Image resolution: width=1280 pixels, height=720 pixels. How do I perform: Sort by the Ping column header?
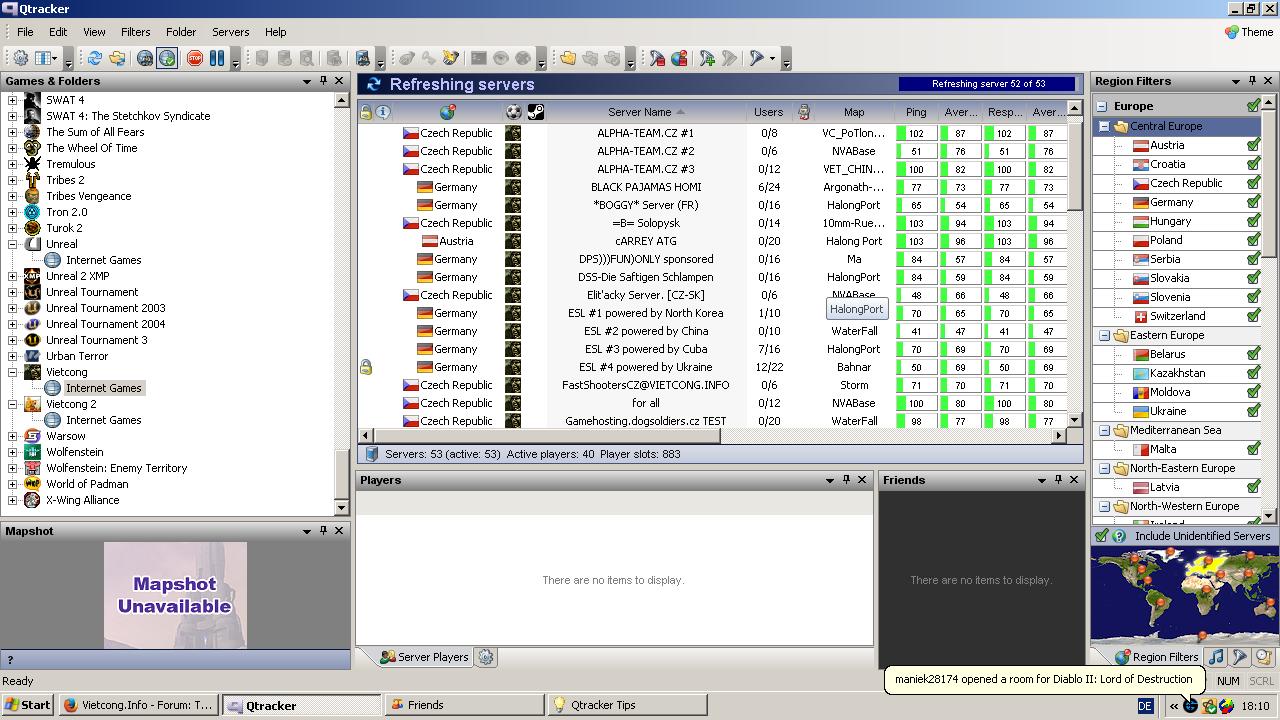click(x=916, y=112)
